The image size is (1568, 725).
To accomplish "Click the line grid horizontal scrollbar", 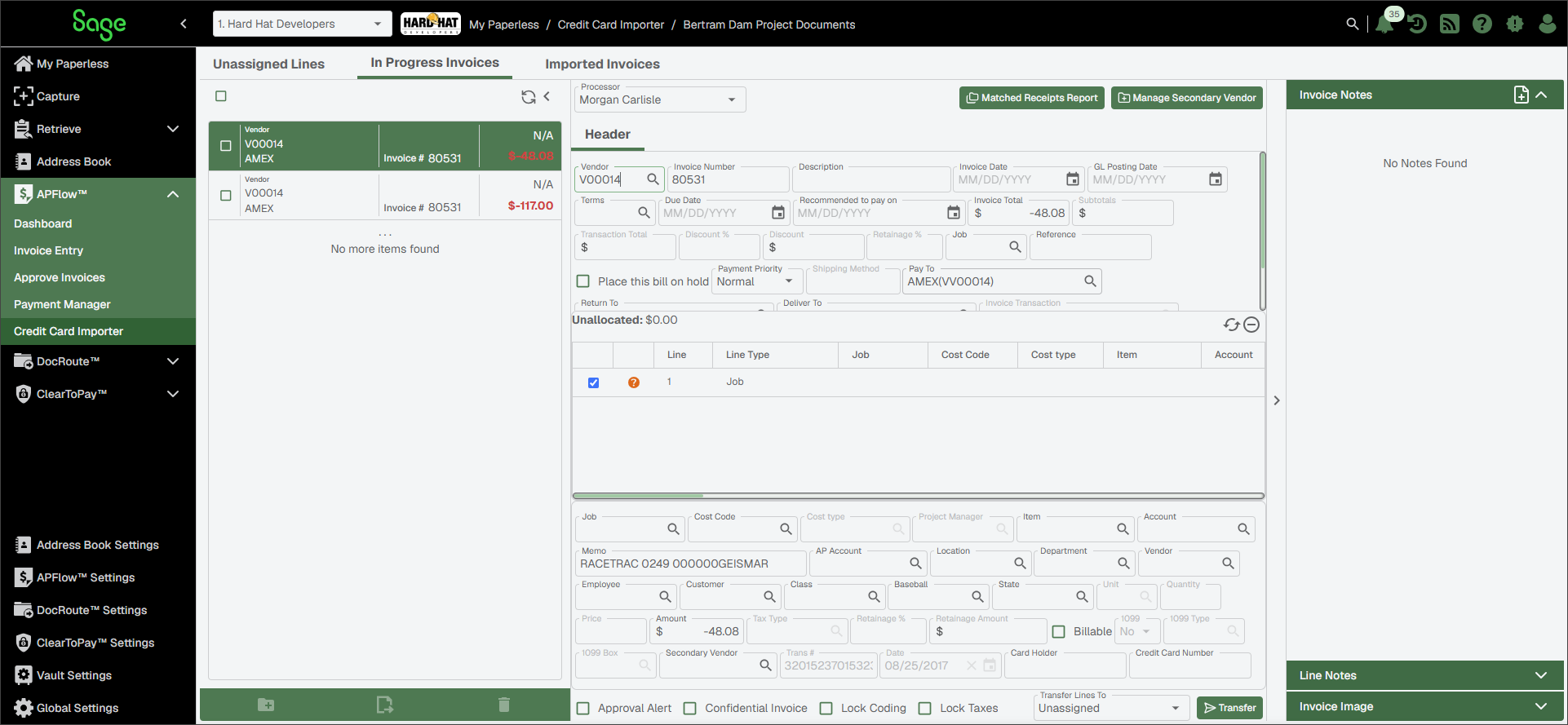I will coord(919,496).
